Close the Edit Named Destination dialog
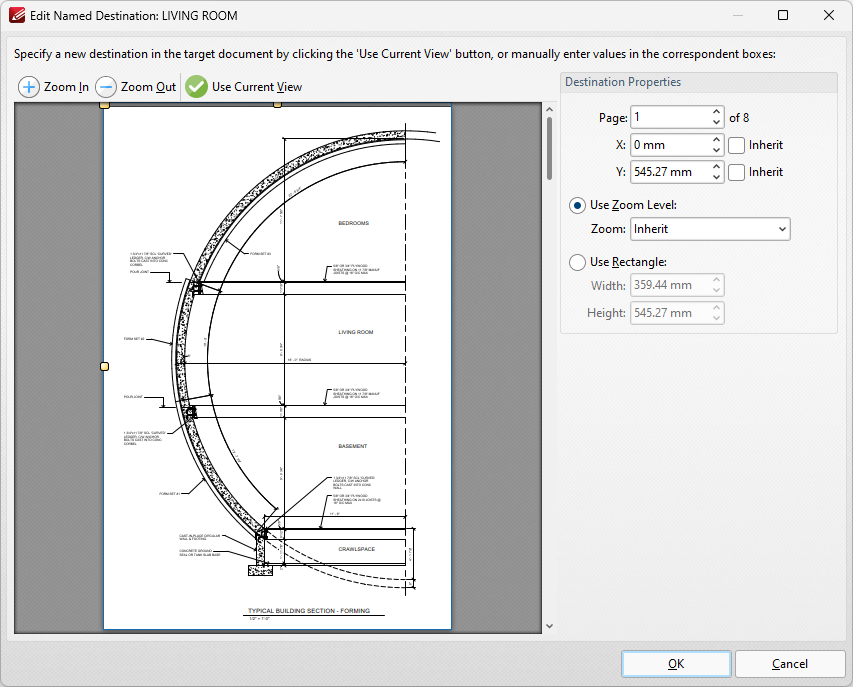Image resolution: width=853 pixels, height=687 pixels. [829, 15]
